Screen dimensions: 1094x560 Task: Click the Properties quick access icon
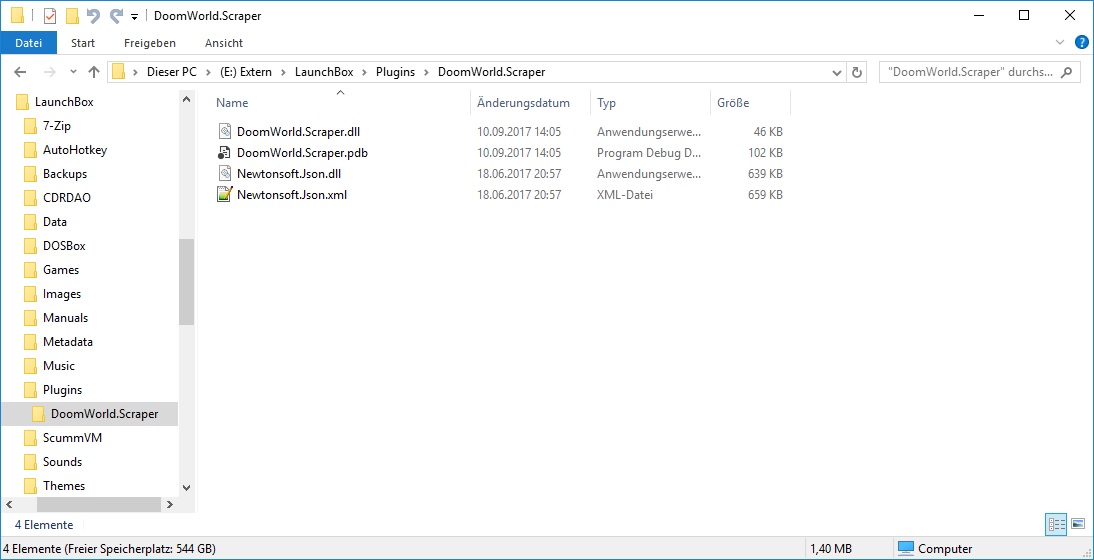click(50, 15)
